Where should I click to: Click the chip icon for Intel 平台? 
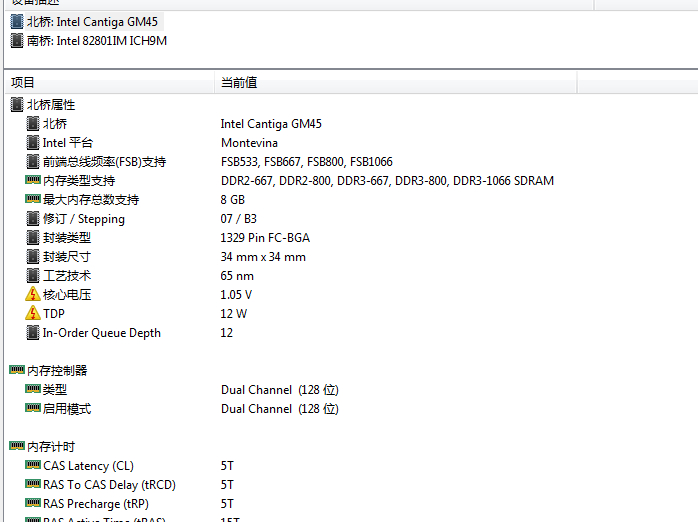click(x=32, y=143)
